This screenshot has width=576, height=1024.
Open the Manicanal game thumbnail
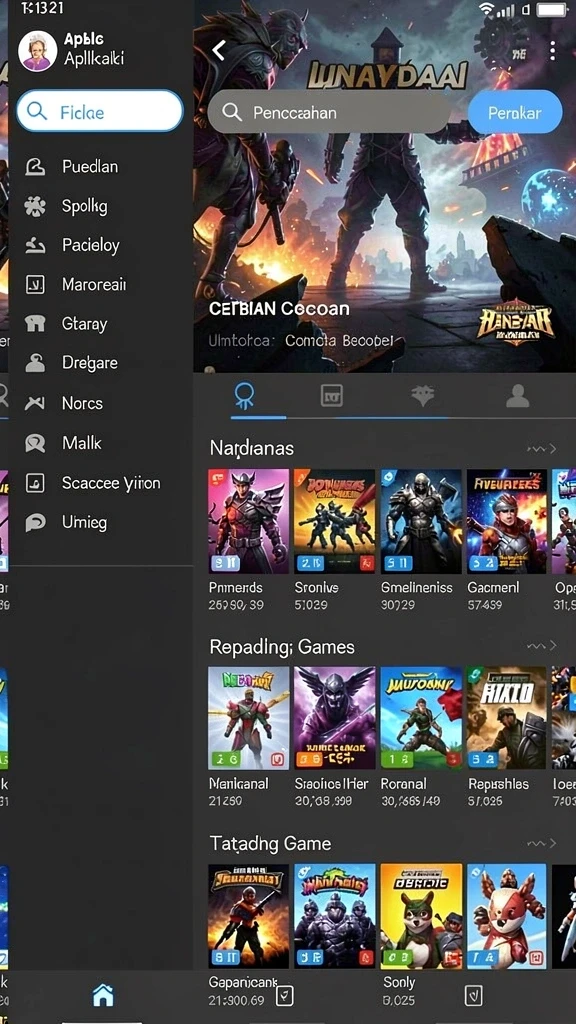click(x=248, y=718)
